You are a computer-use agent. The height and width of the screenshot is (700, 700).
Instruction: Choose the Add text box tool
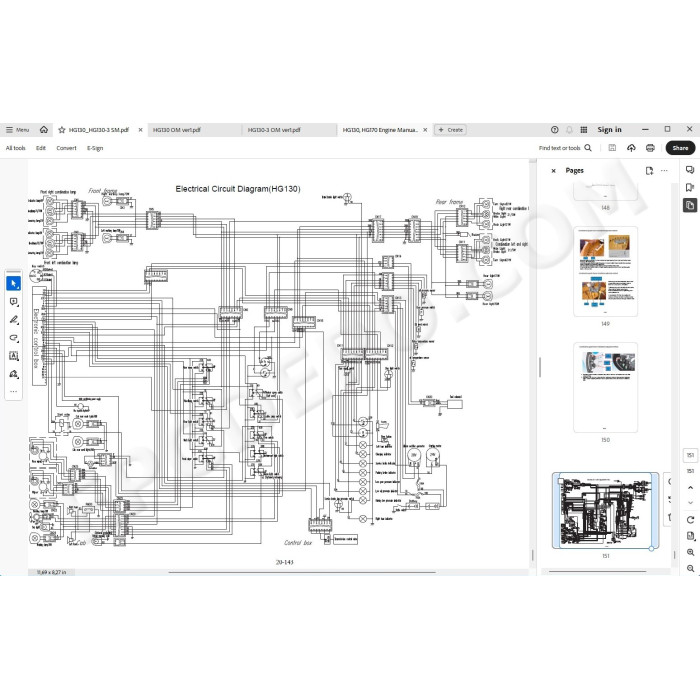[13, 356]
